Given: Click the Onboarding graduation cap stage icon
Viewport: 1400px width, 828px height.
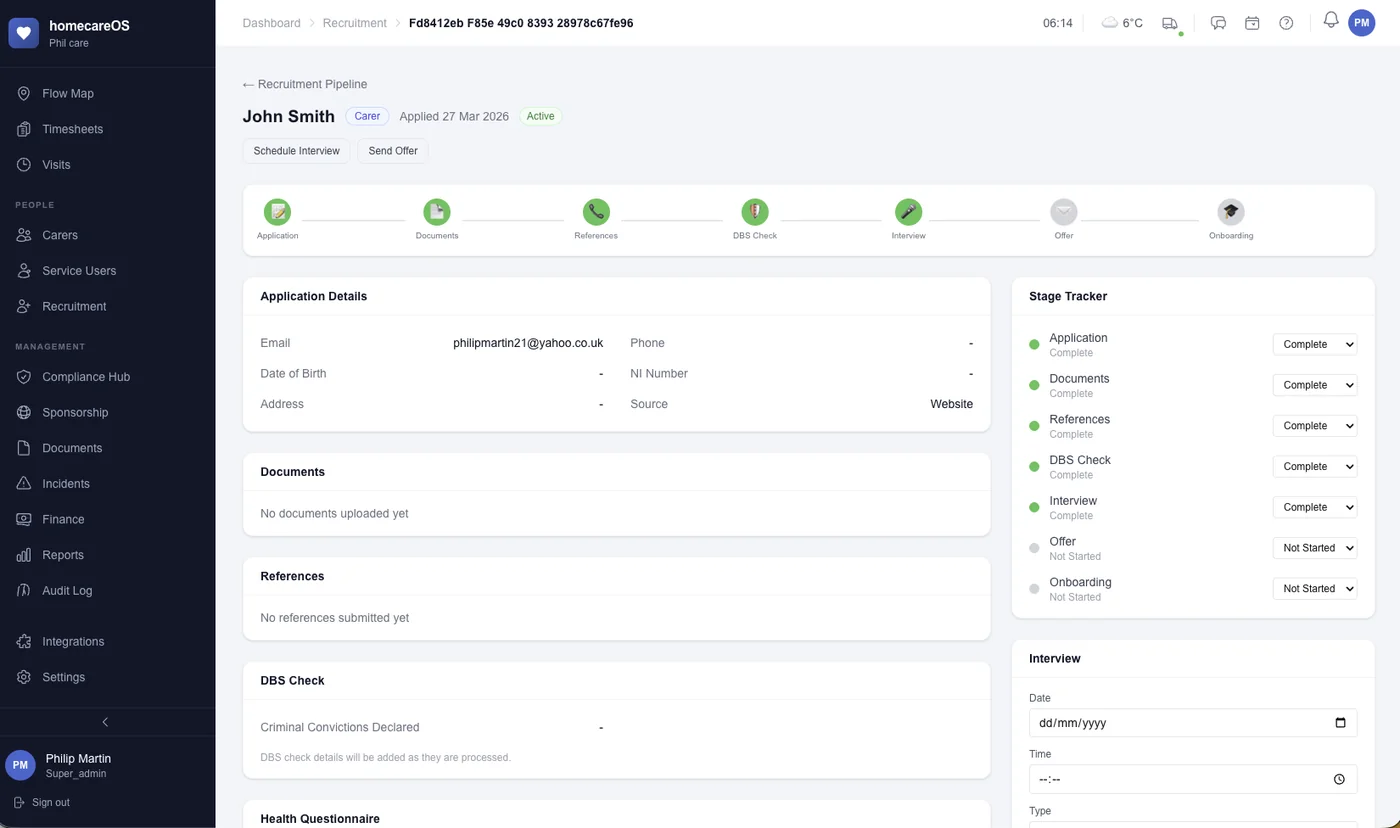Looking at the screenshot, I should (x=1231, y=212).
